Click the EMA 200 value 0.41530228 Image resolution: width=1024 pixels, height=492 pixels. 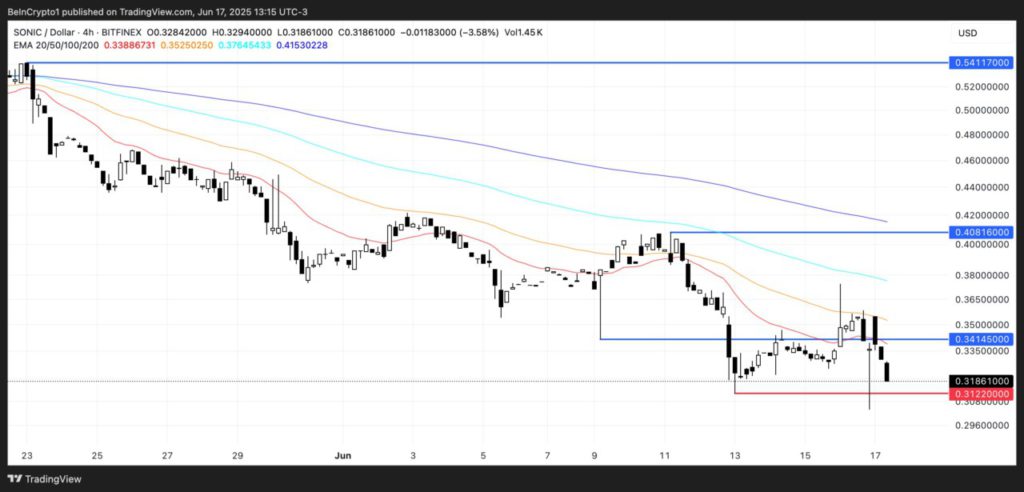coord(302,45)
